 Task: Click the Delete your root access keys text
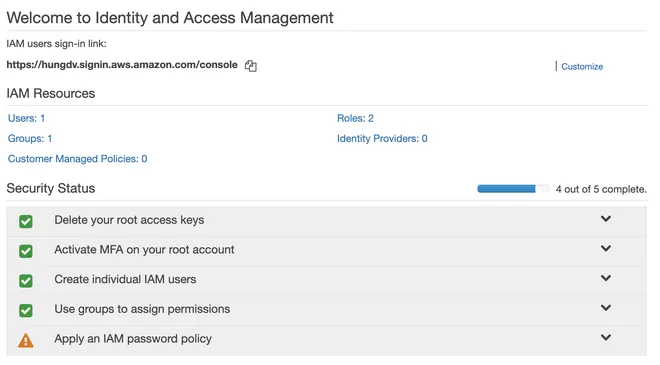point(129,220)
